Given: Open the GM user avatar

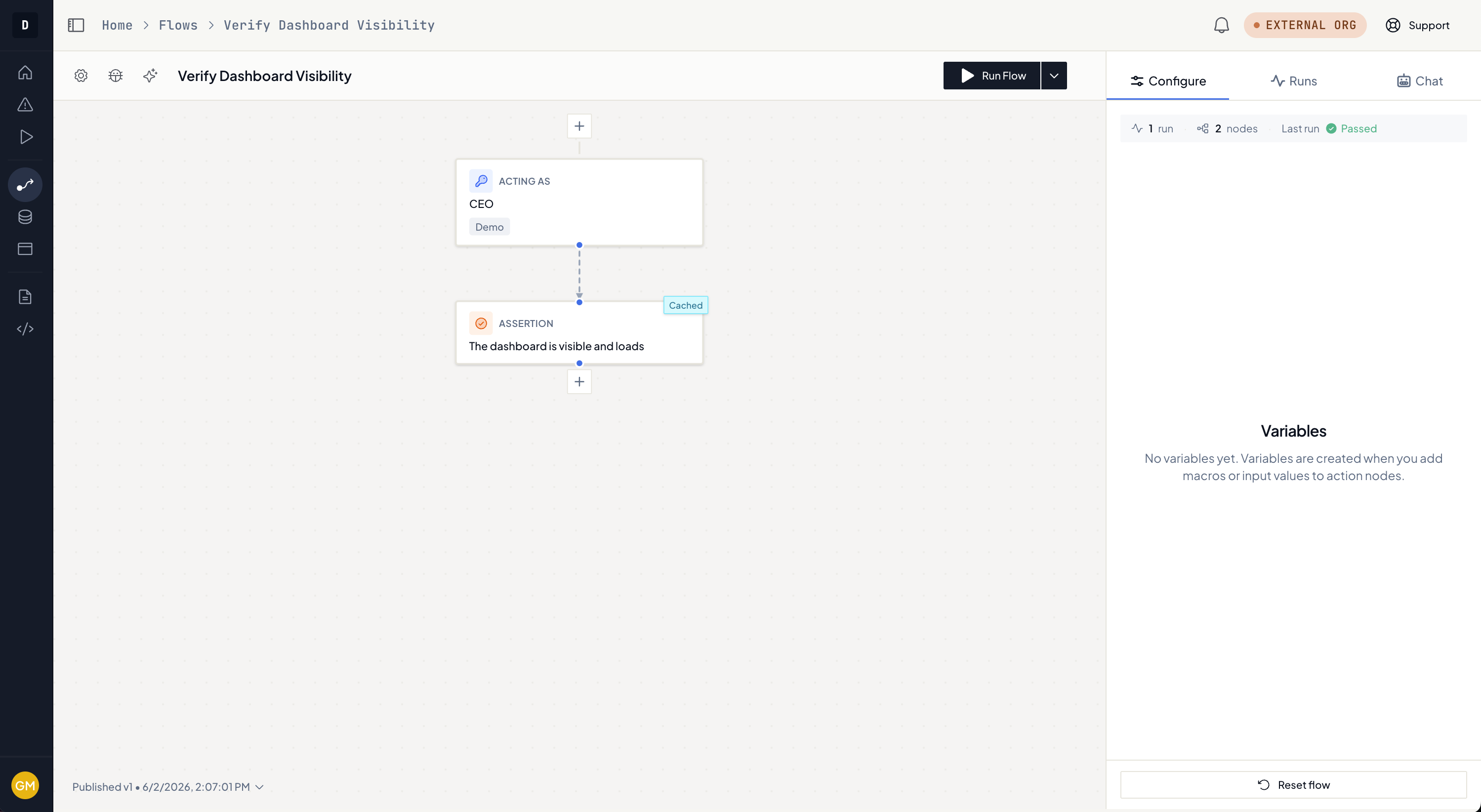Looking at the screenshot, I should 25,785.
